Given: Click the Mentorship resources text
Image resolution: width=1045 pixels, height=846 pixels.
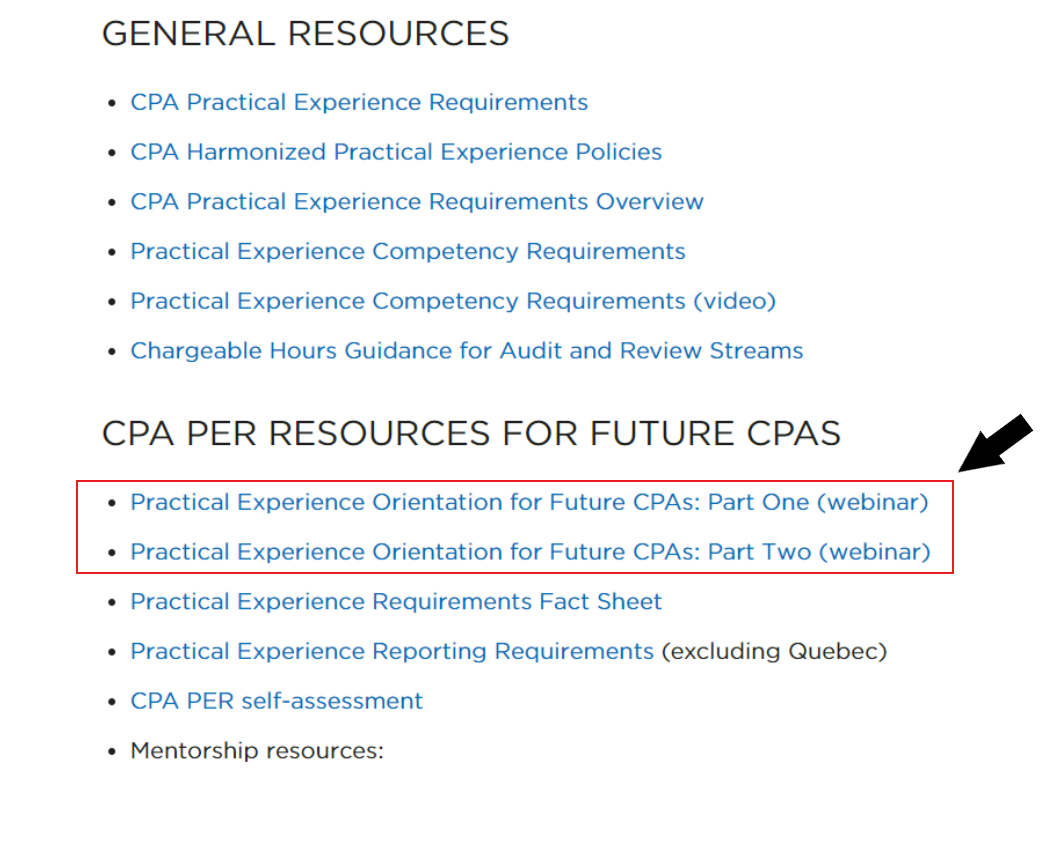Looking at the screenshot, I should pos(257,751).
